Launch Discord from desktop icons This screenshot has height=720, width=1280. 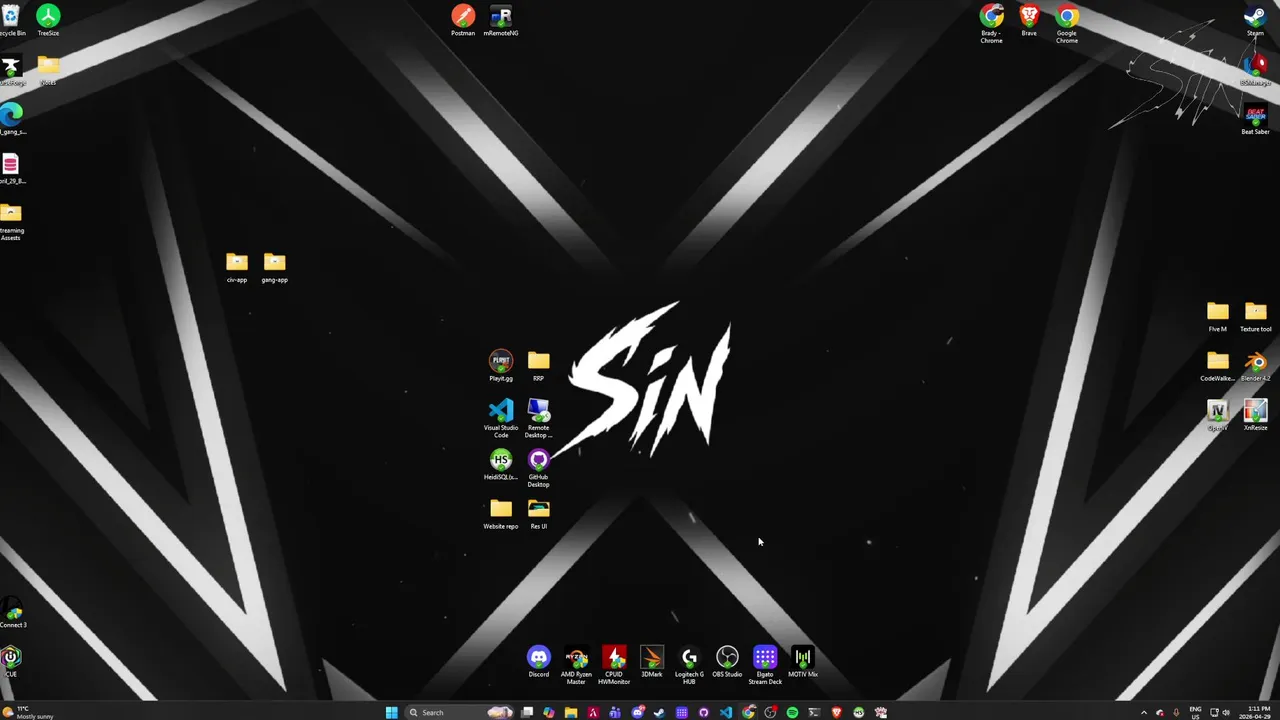click(x=539, y=662)
